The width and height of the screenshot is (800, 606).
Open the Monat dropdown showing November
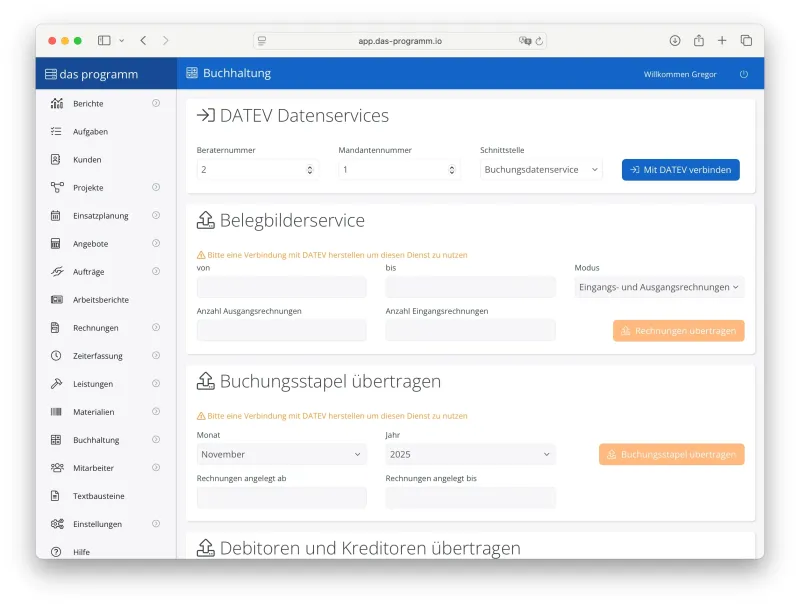(x=281, y=454)
